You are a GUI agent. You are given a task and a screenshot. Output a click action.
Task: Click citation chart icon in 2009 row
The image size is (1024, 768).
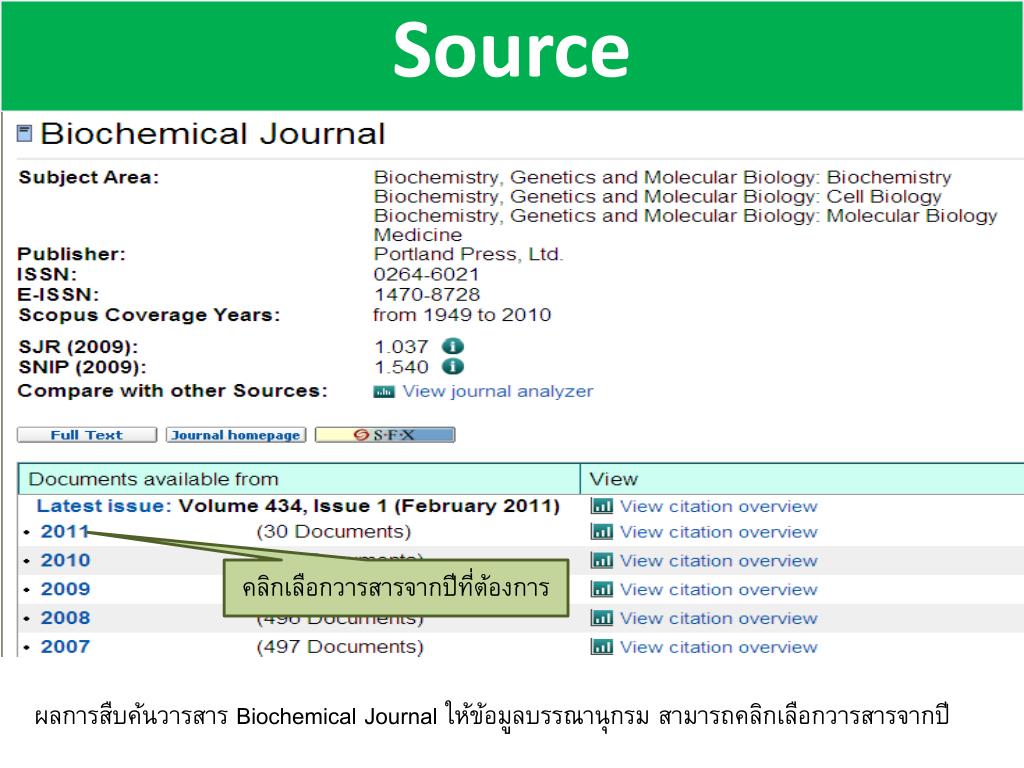pyautogui.click(x=601, y=589)
